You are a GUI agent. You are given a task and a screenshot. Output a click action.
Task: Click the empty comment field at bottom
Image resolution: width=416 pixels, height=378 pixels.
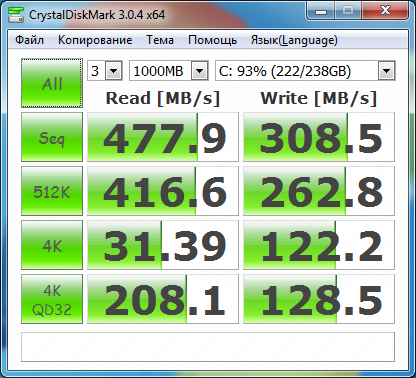(x=208, y=347)
